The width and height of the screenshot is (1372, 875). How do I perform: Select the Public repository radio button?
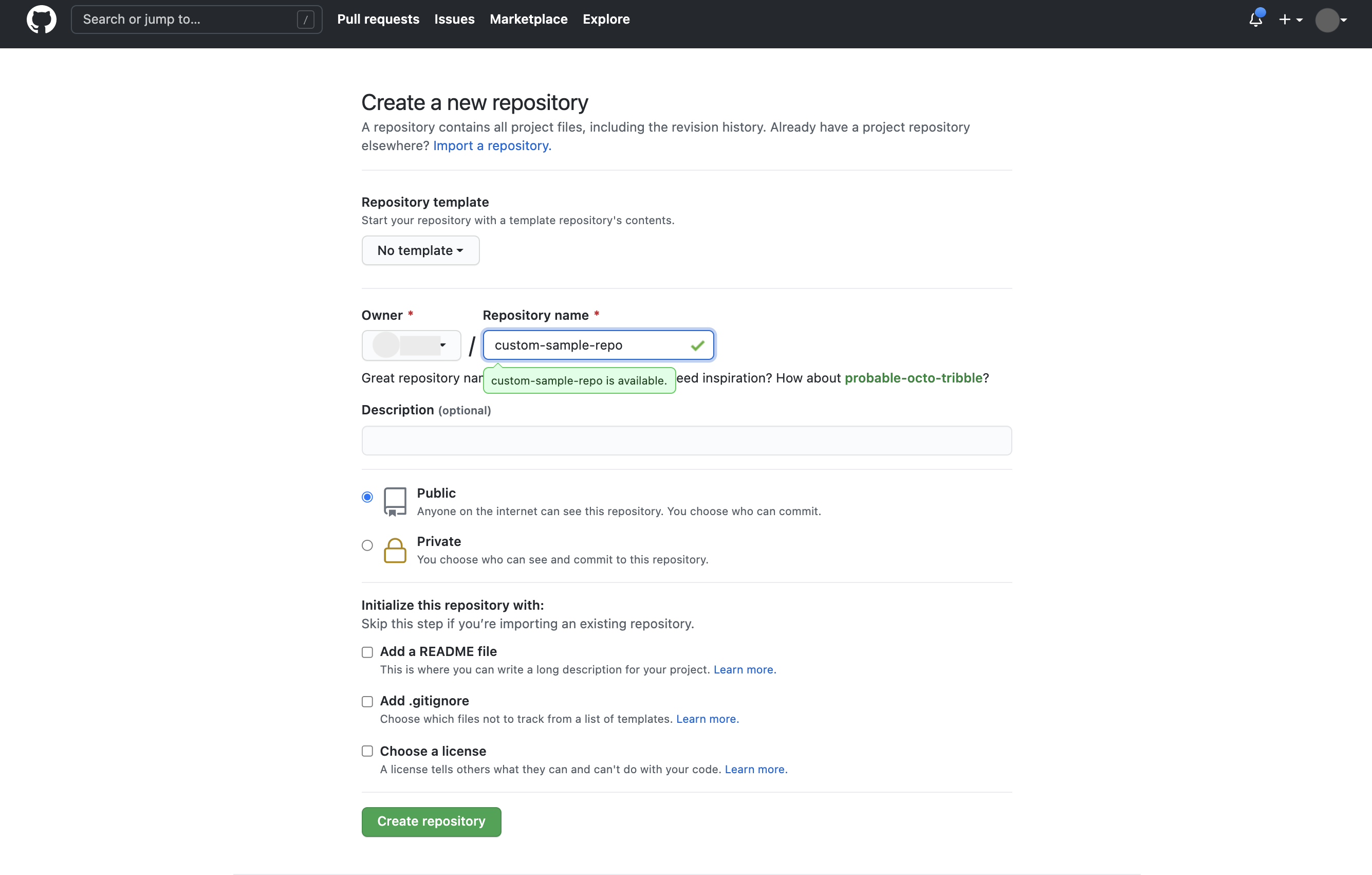tap(367, 496)
